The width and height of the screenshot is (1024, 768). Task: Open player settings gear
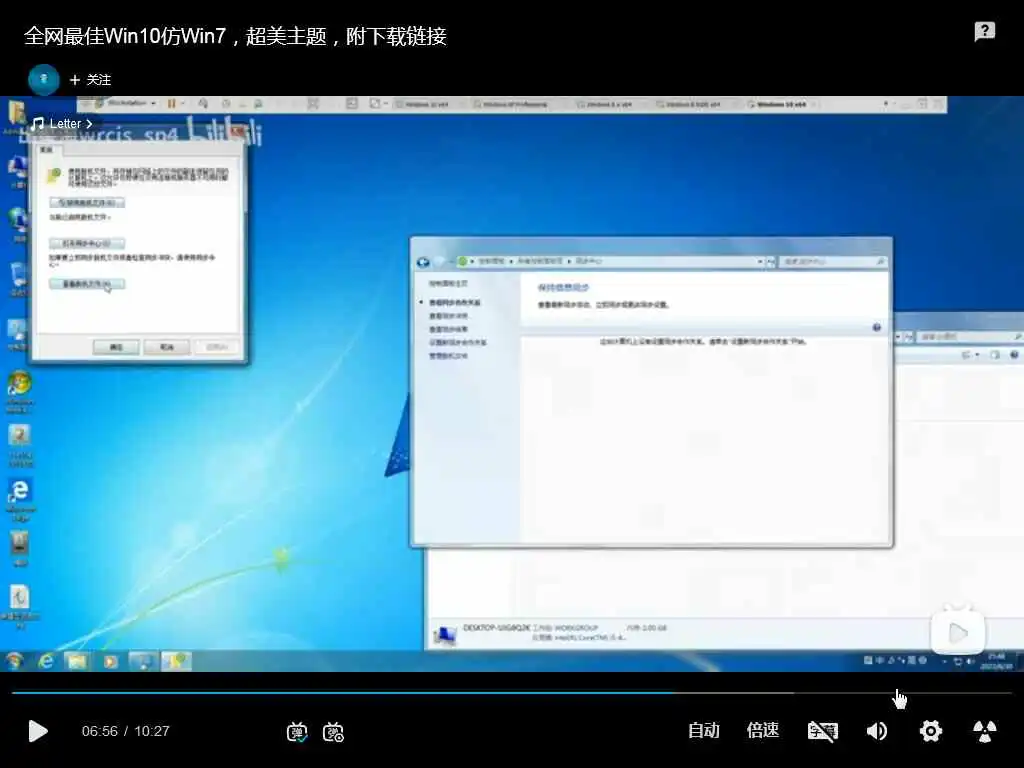tap(931, 731)
